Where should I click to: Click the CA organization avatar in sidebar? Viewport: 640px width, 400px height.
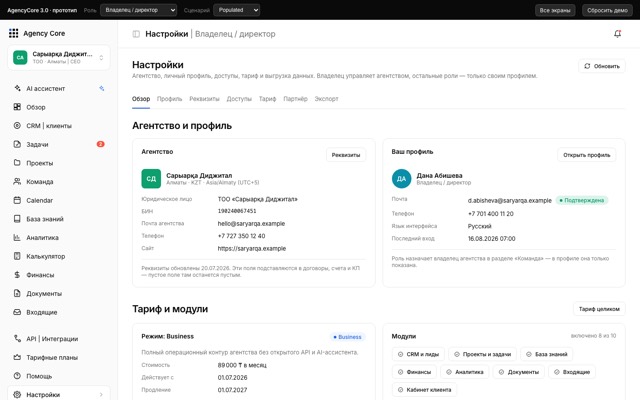pos(20,58)
